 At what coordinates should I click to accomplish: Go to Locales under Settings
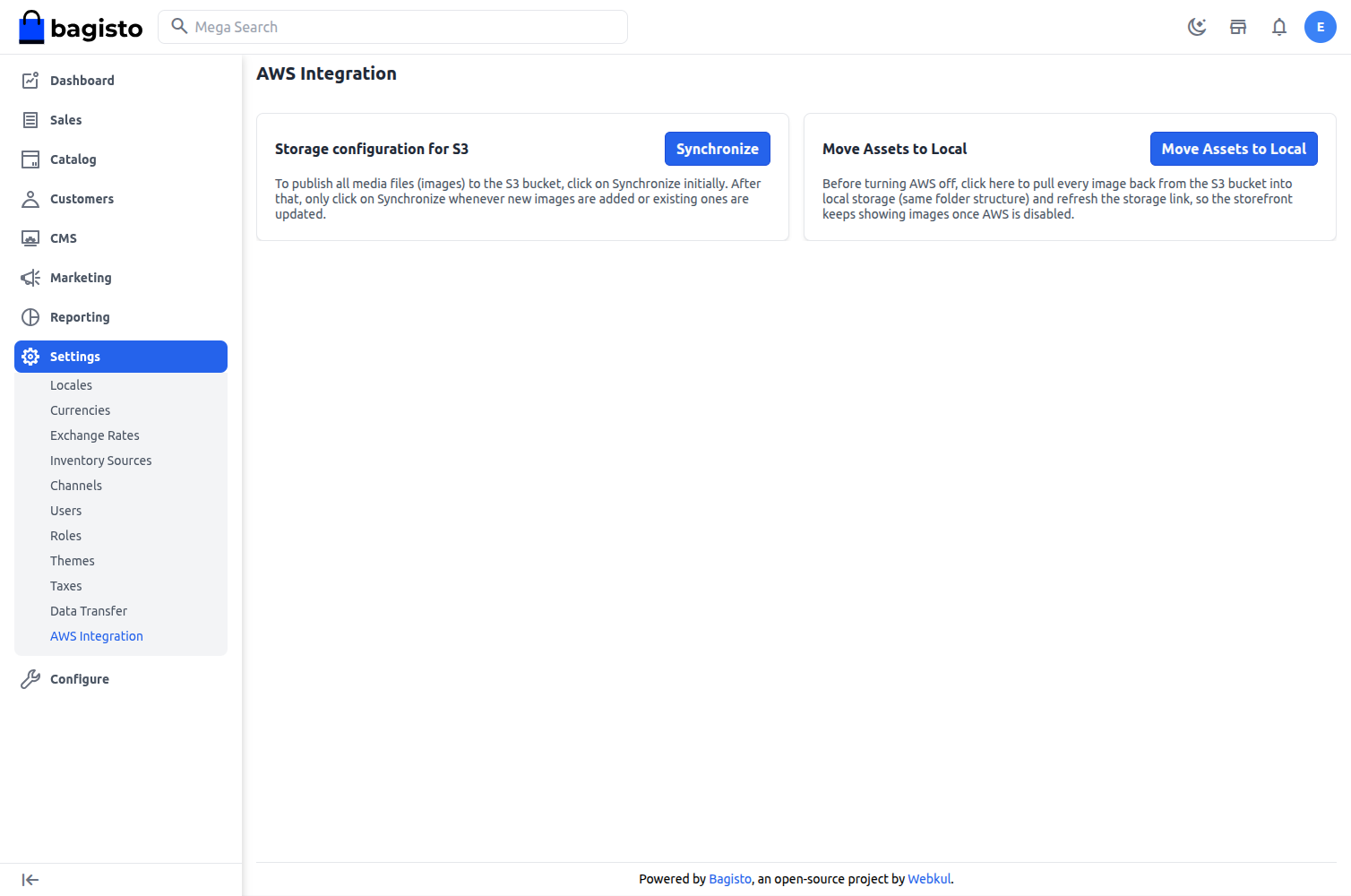pos(71,385)
